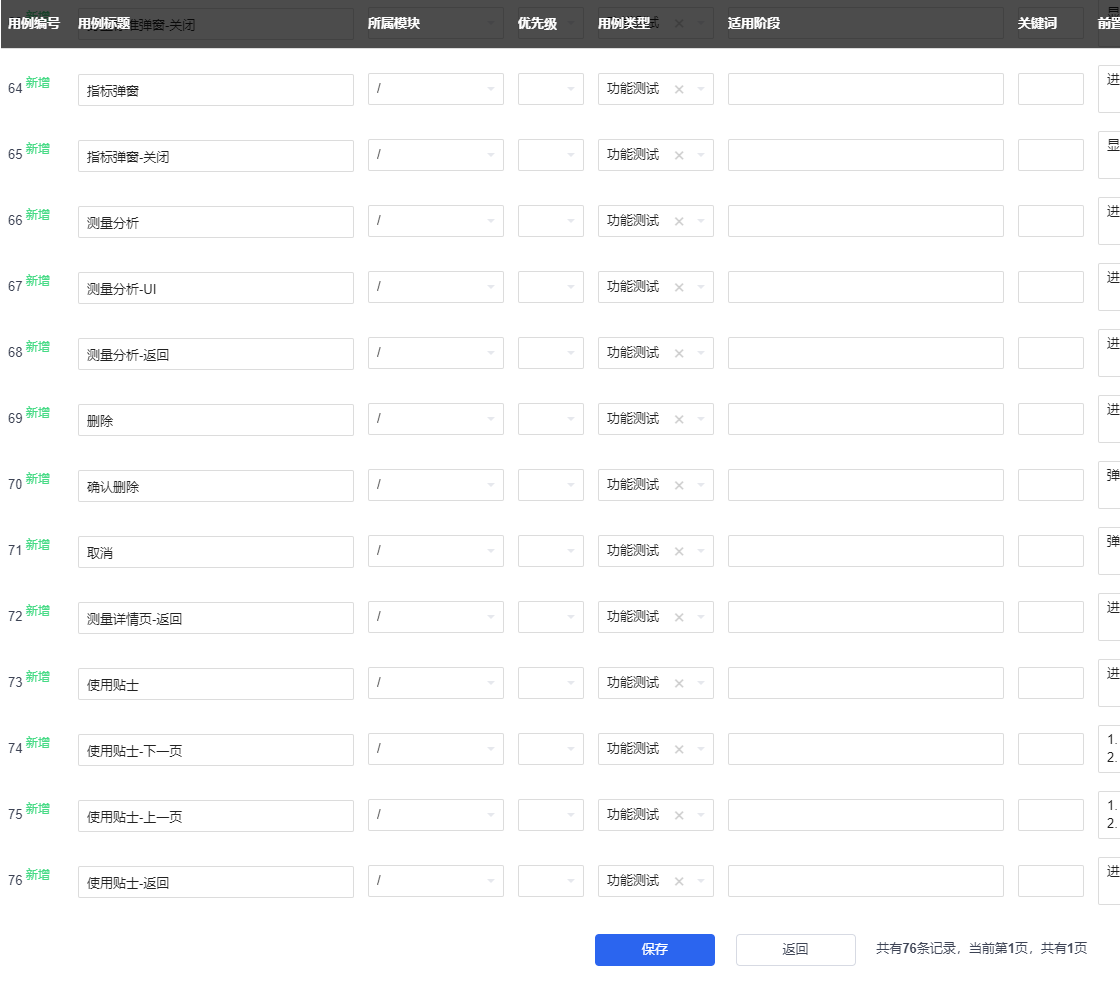Click row number 73
This screenshot has width=1120, height=991.
[x=15, y=683]
